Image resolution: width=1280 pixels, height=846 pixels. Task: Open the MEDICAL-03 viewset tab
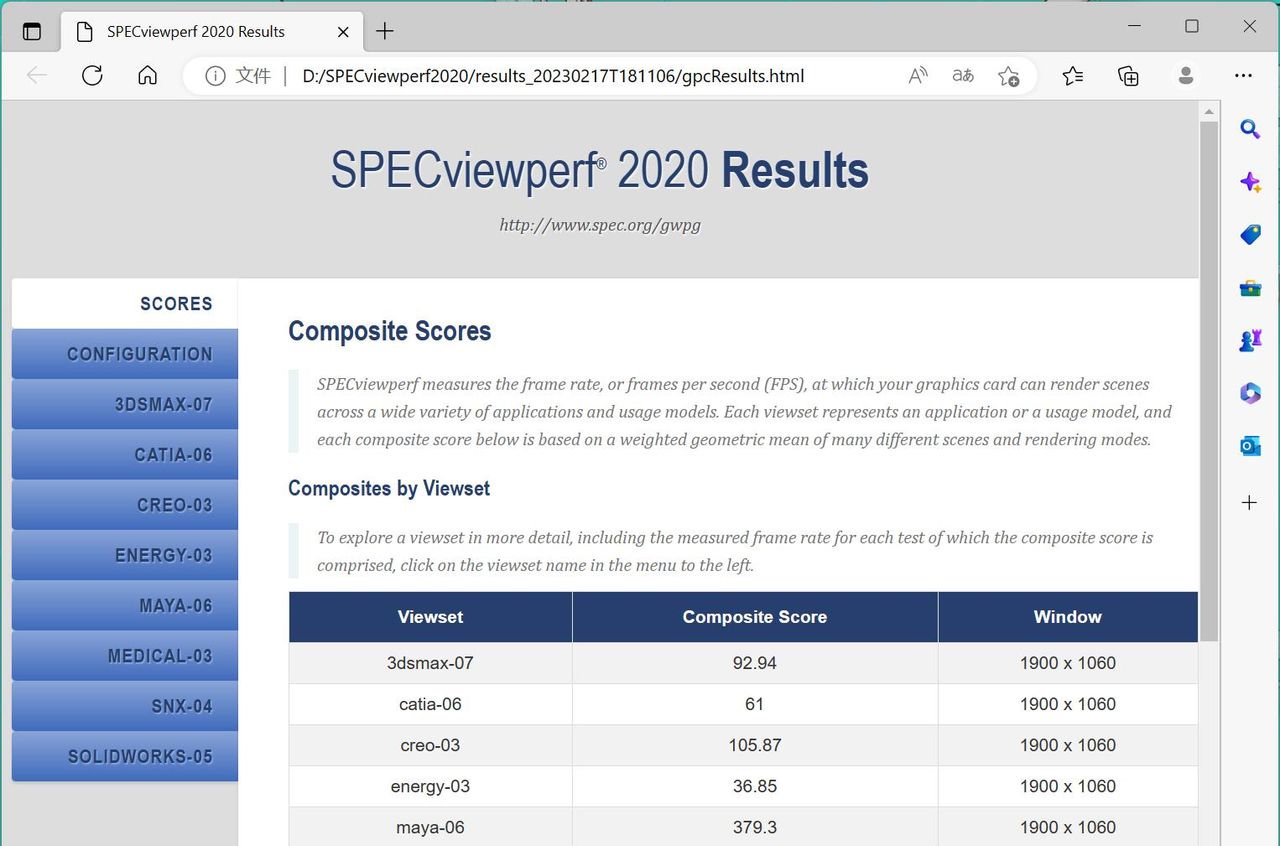point(125,656)
